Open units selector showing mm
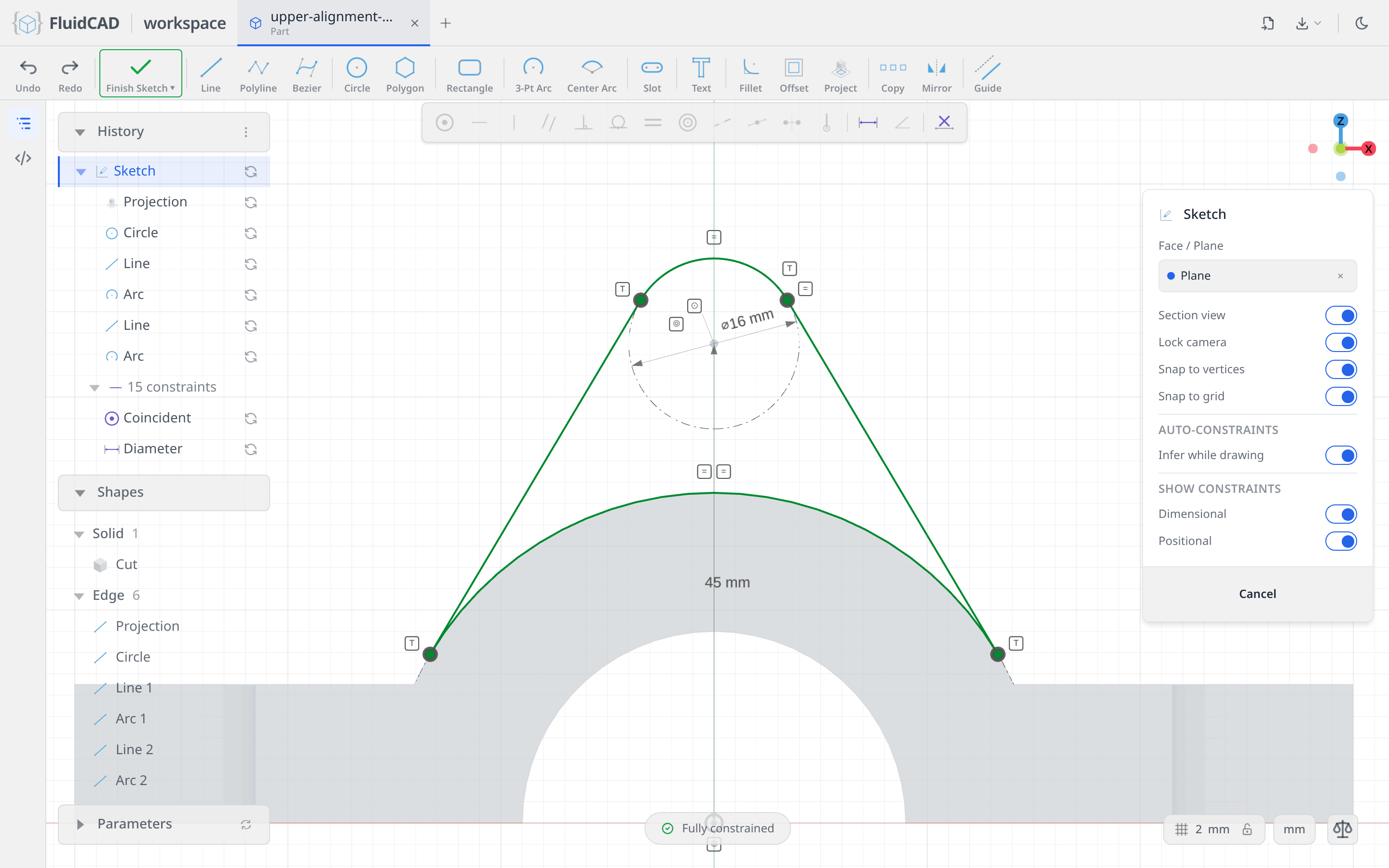The height and width of the screenshot is (868, 1389). click(1294, 829)
